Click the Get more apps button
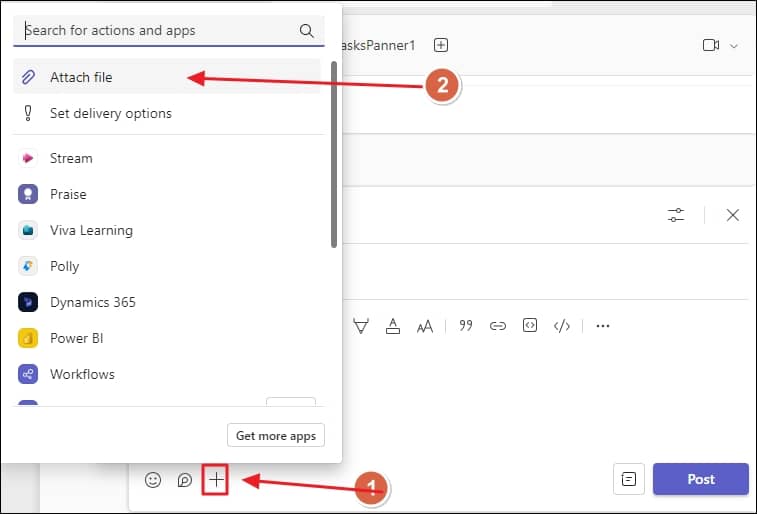This screenshot has height=514, width=757. click(x=276, y=435)
